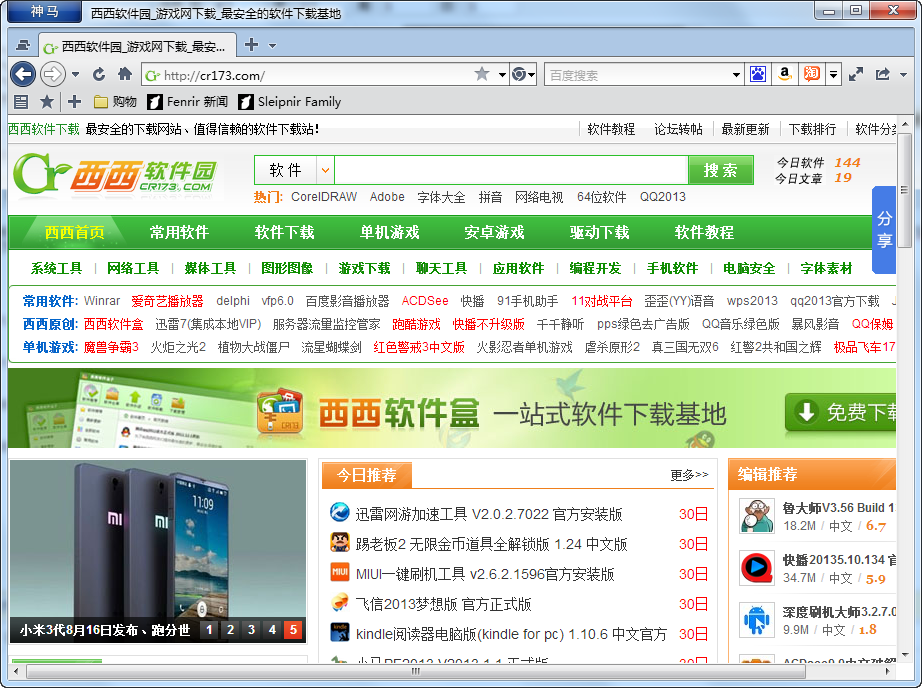Viewport: 922px width, 688px height.
Task: Open the 常用软件 navigation tab
Action: tap(179, 232)
